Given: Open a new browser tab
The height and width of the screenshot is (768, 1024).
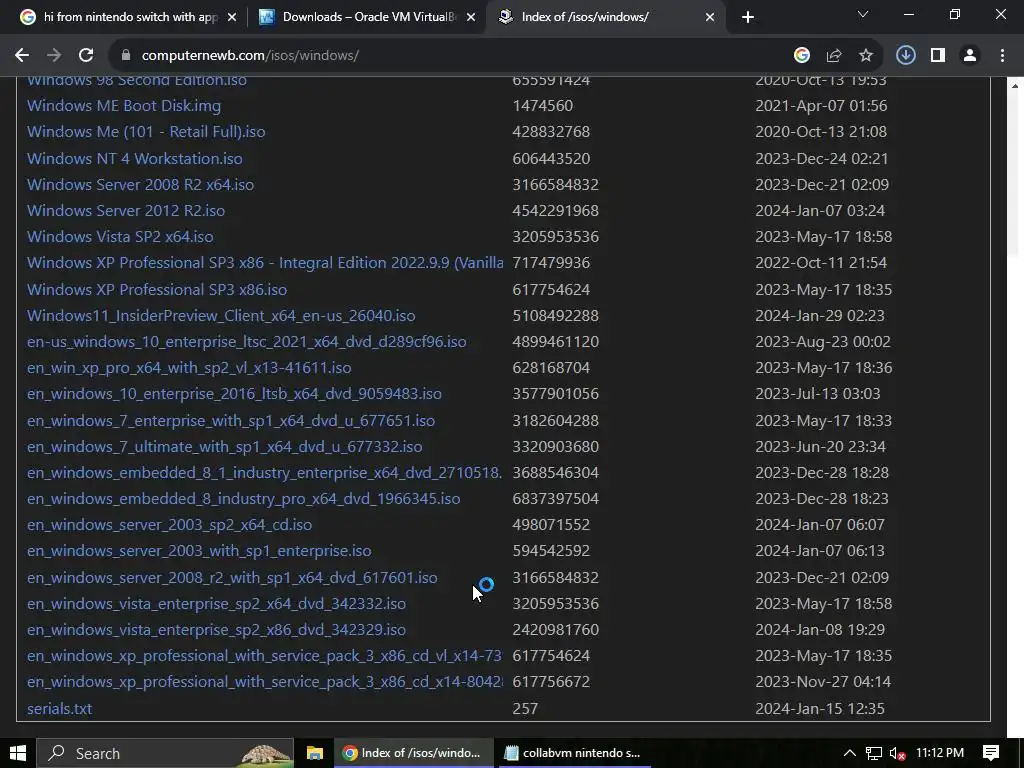Looking at the screenshot, I should point(748,17).
